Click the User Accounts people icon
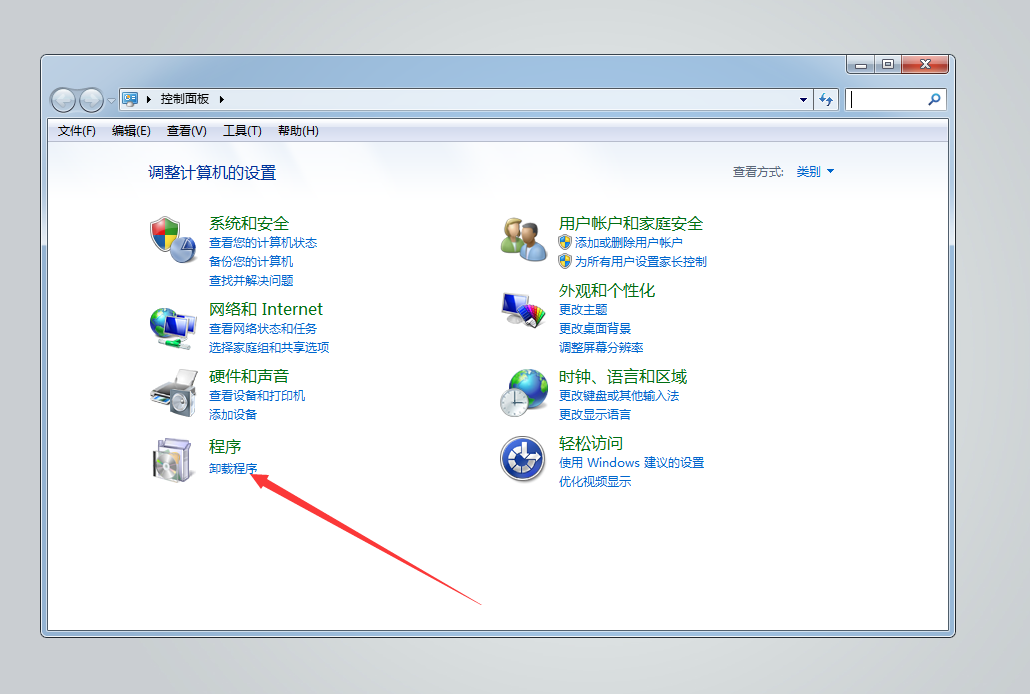This screenshot has width=1030, height=694. [522, 240]
